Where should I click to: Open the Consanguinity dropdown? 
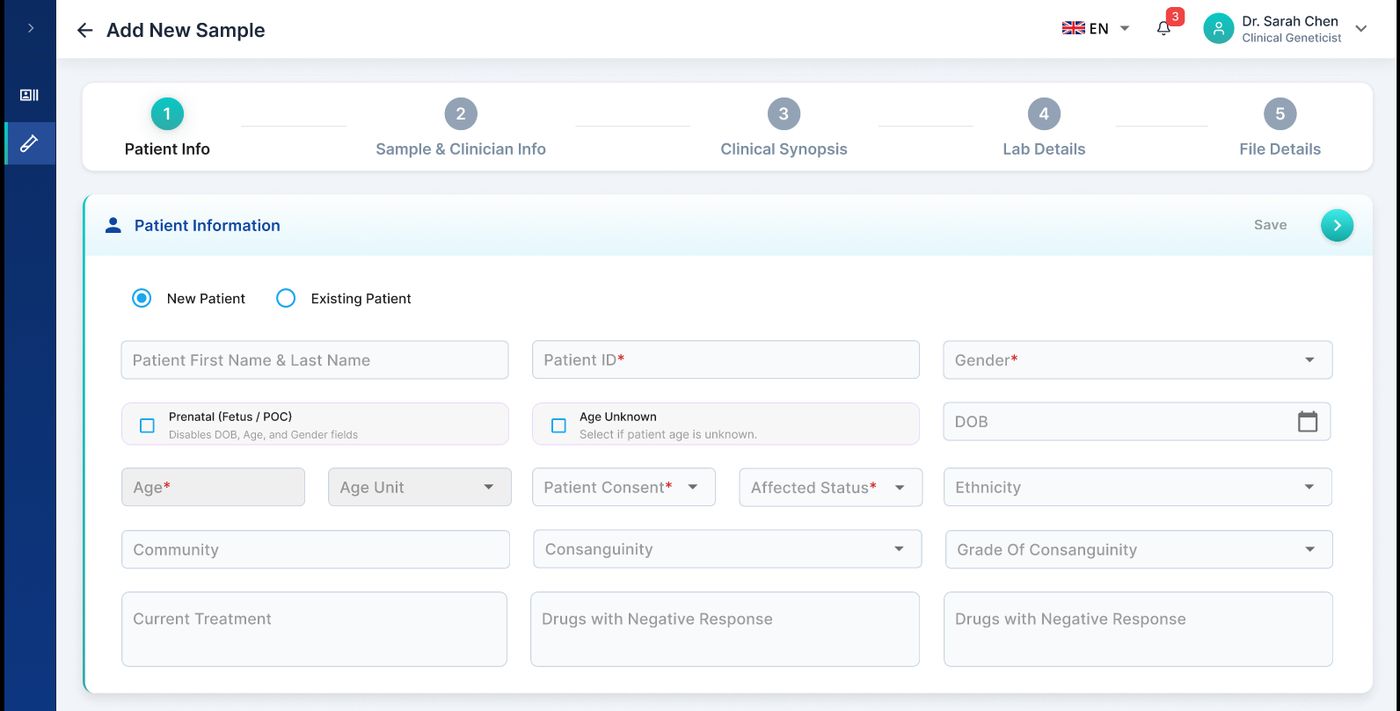click(727, 549)
